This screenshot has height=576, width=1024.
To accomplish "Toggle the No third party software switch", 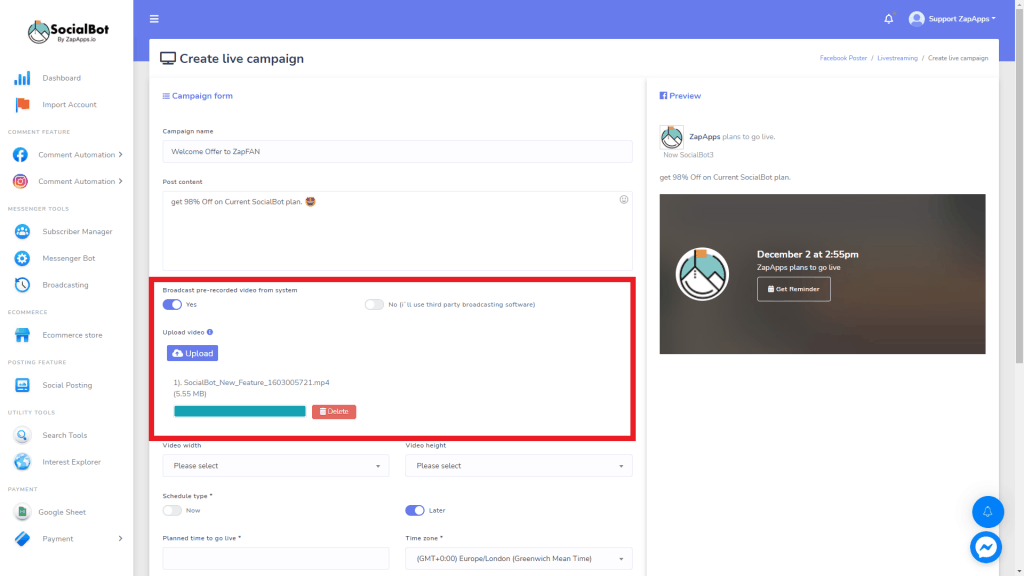I will coord(374,305).
